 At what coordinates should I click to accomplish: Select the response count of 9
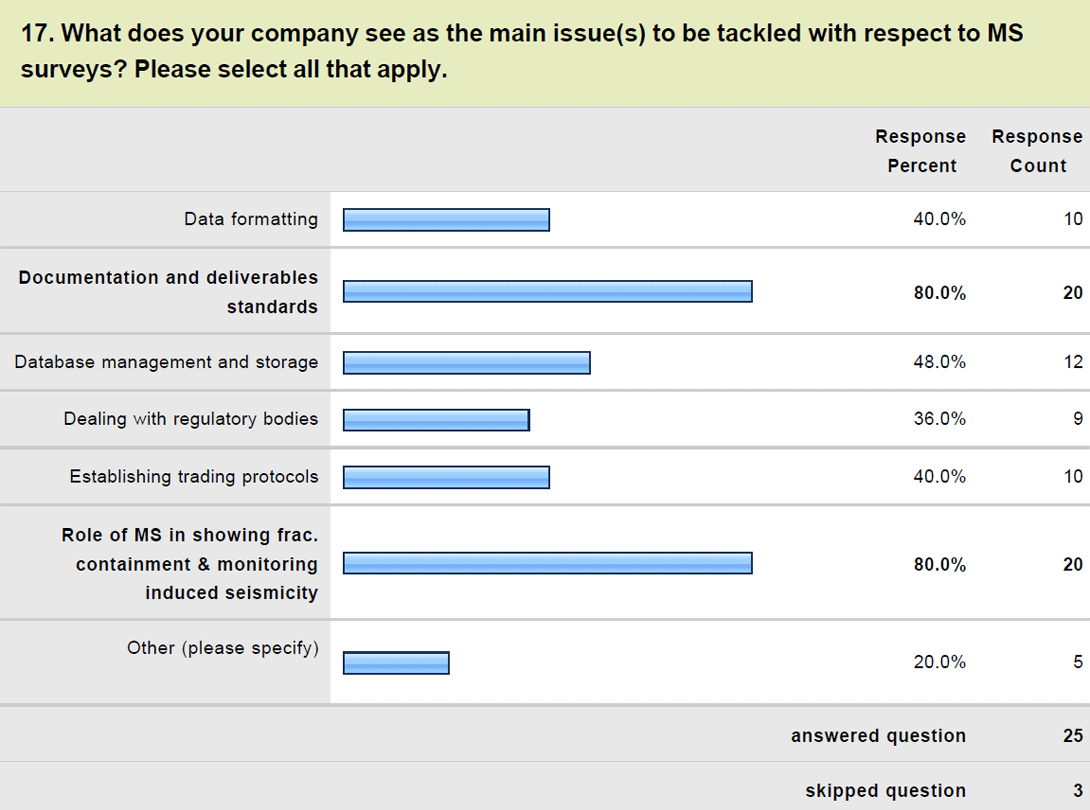pos(1077,419)
